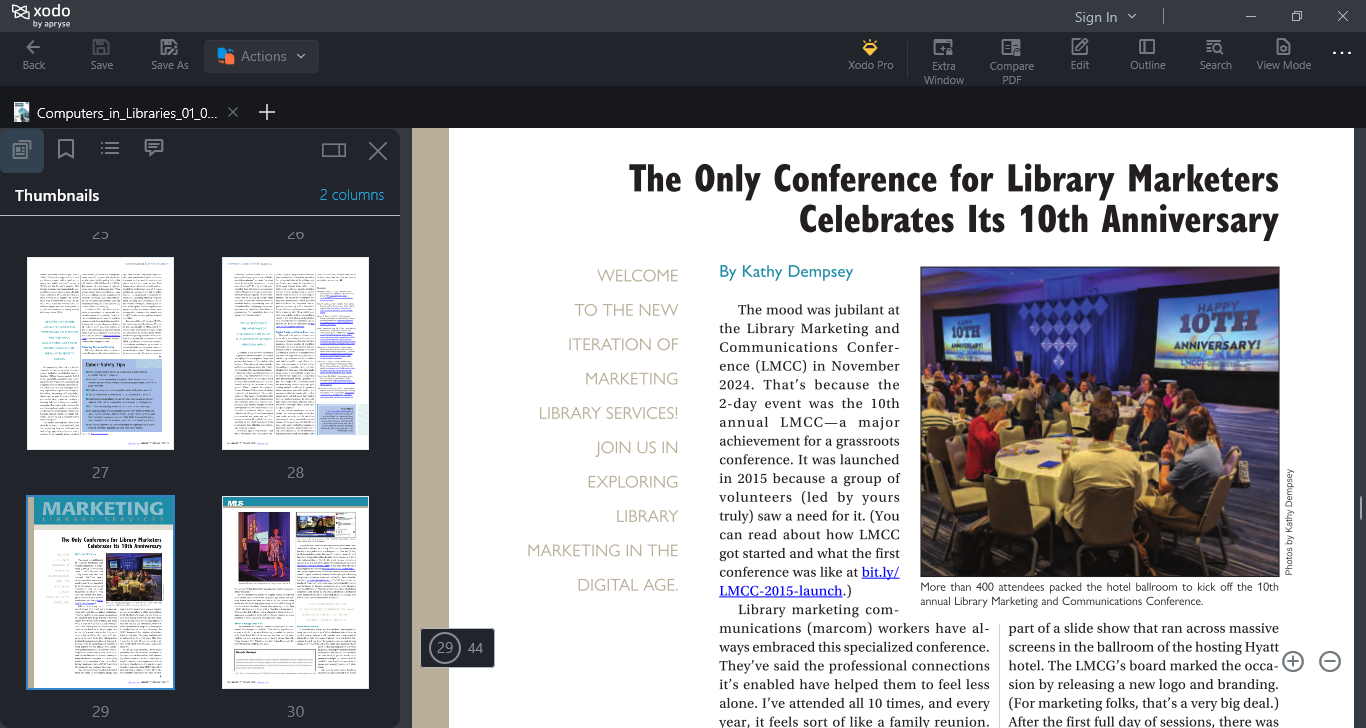This screenshot has width=1366, height=728.
Task: Select page 29 thumbnail
Action: pos(100,592)
